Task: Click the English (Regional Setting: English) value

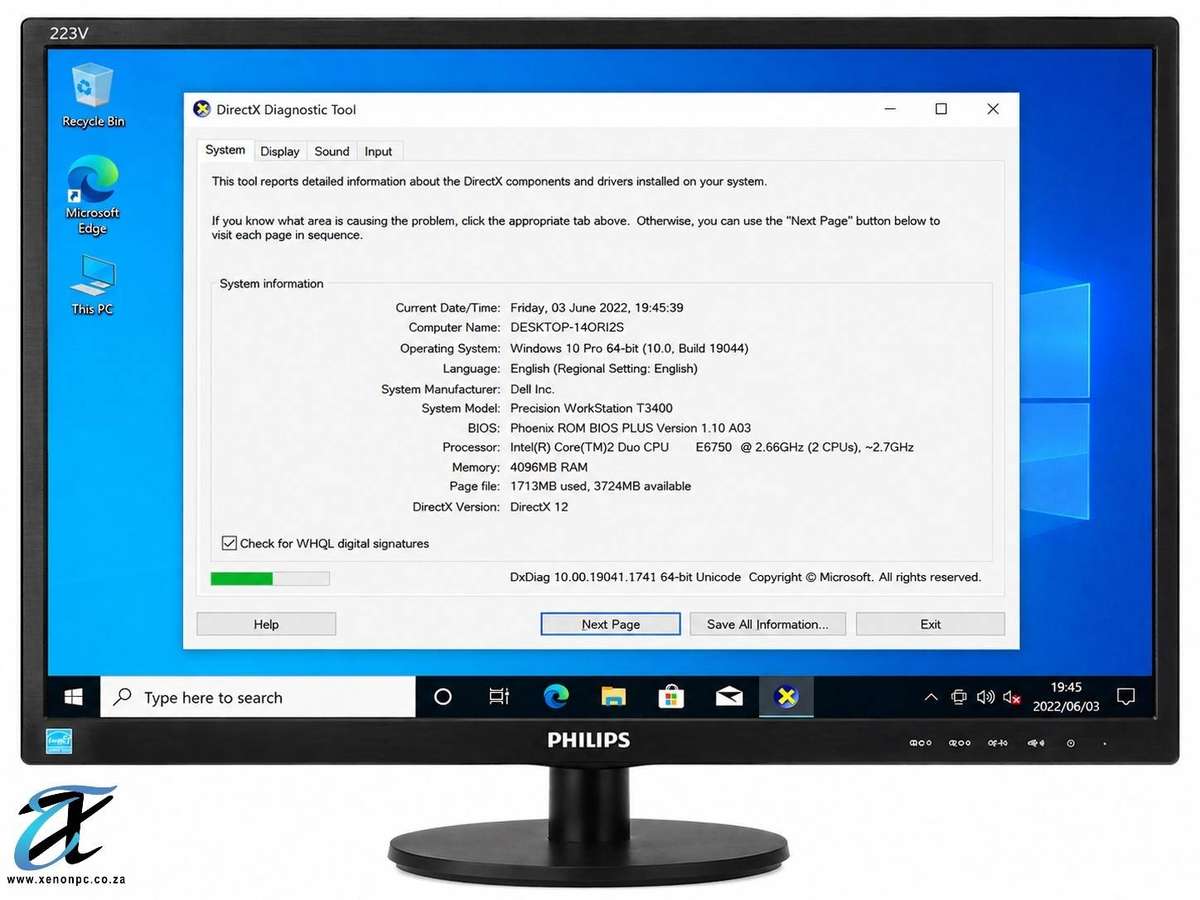Action: 604,368
